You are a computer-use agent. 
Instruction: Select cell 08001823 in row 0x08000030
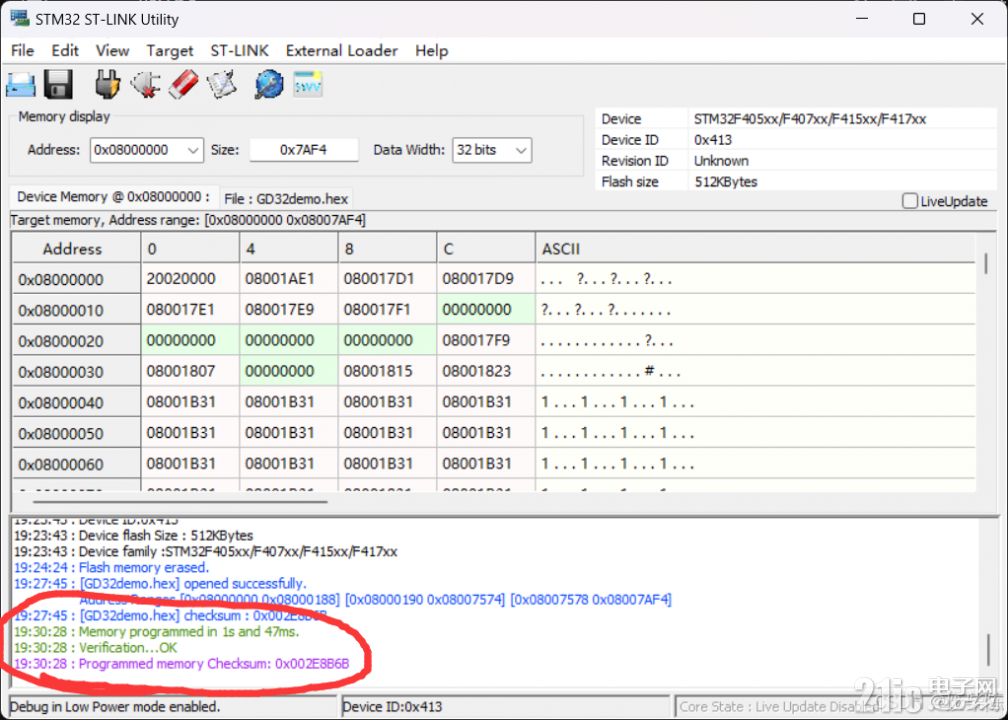[x=486, y=371]
